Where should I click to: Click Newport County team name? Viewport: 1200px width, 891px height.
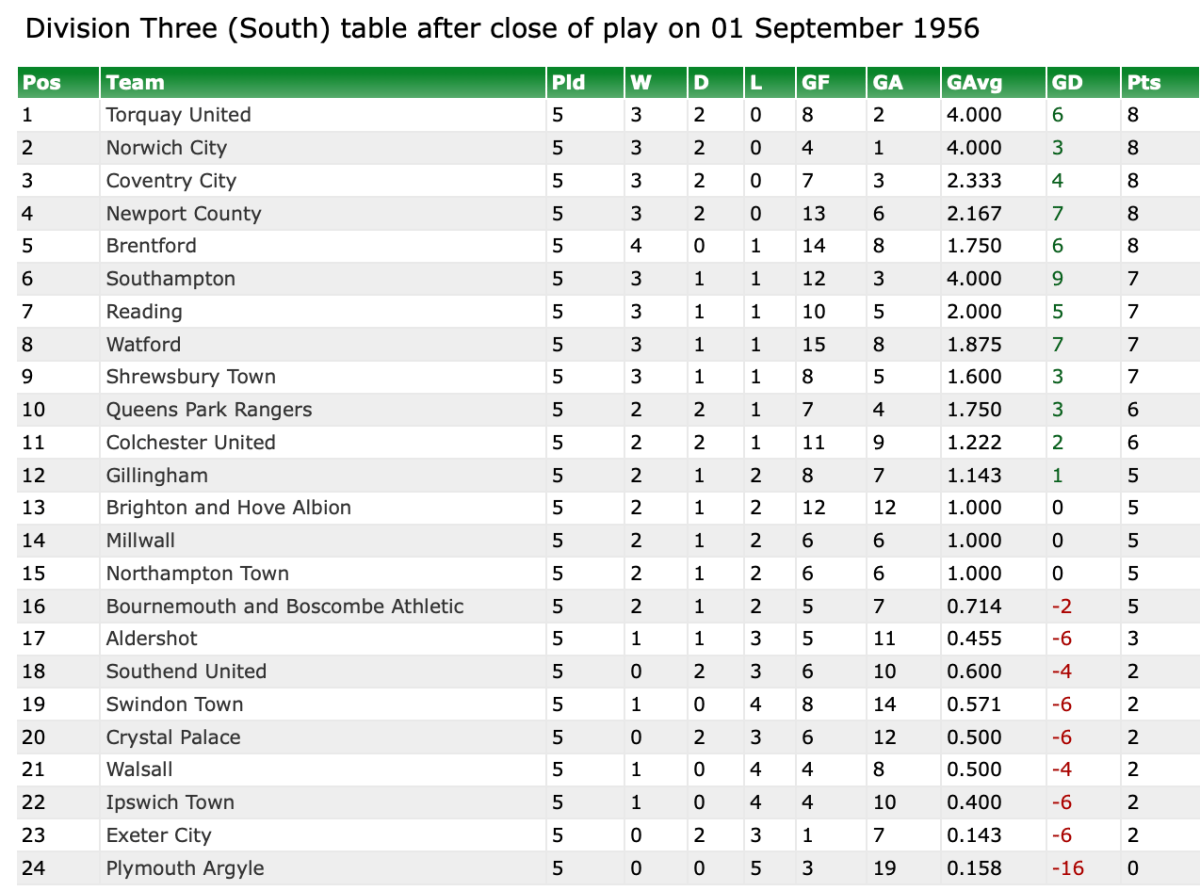tap(183, 213)
